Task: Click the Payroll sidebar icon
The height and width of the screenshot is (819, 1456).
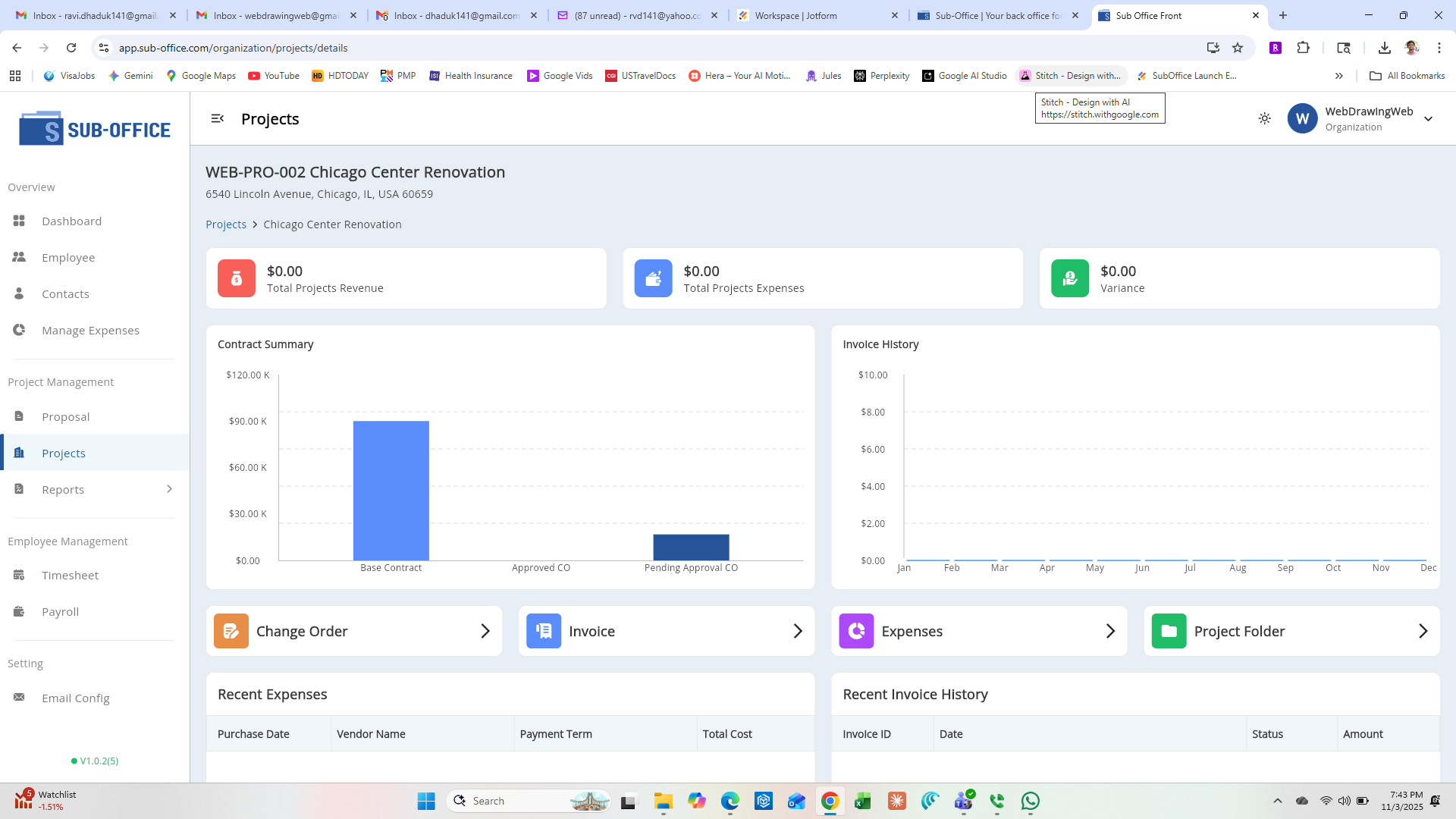Action: [19, 611]
